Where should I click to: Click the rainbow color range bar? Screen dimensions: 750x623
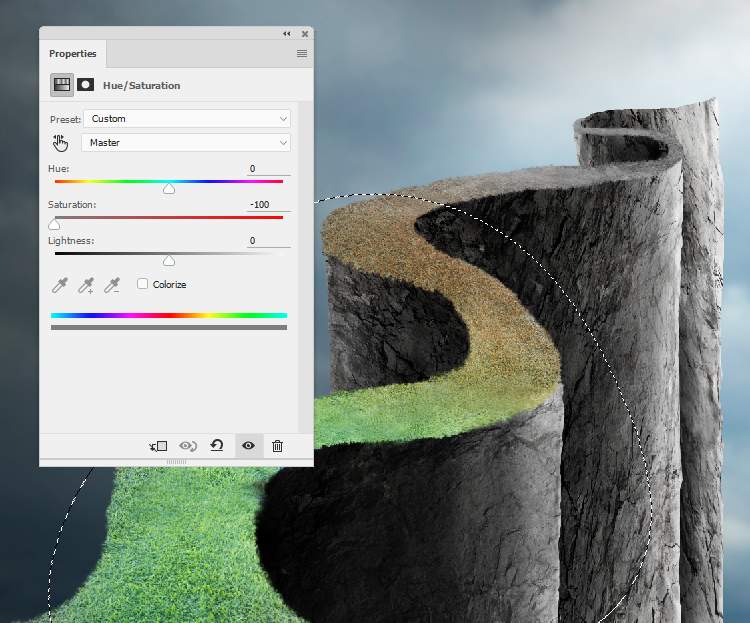(x=169, y=315)
